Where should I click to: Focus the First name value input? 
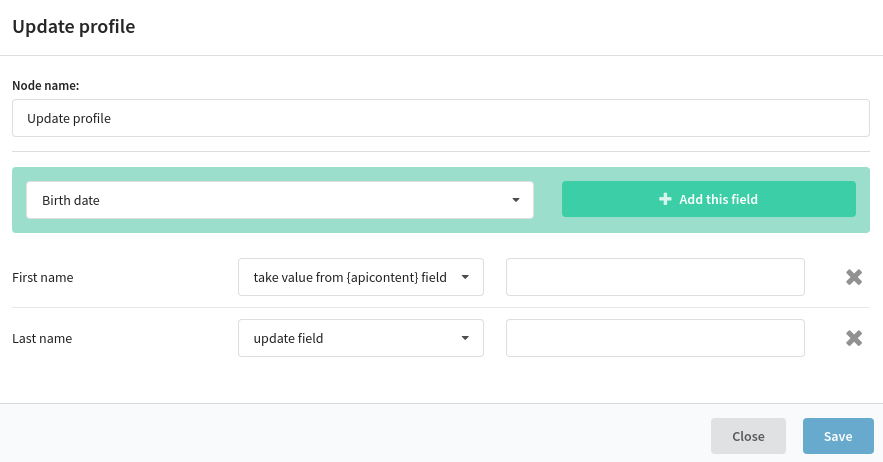[x=655, y=277]
